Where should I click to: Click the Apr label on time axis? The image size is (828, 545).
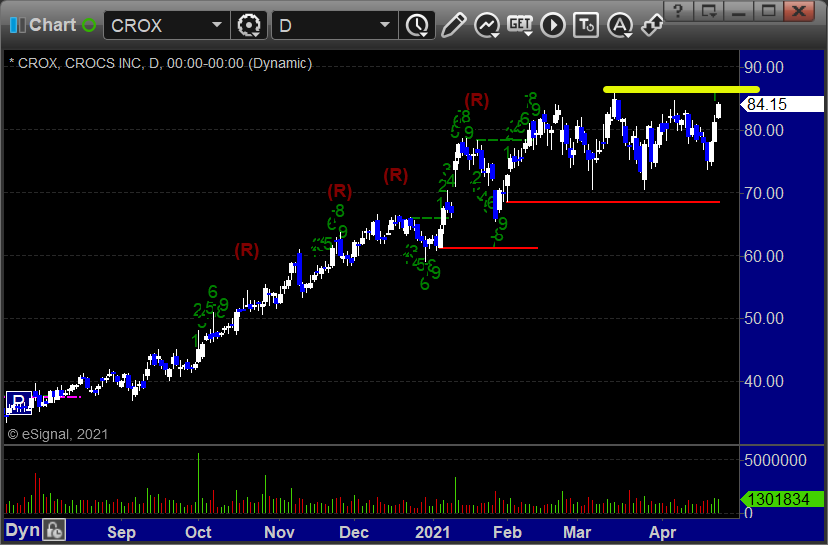[662, 532]
